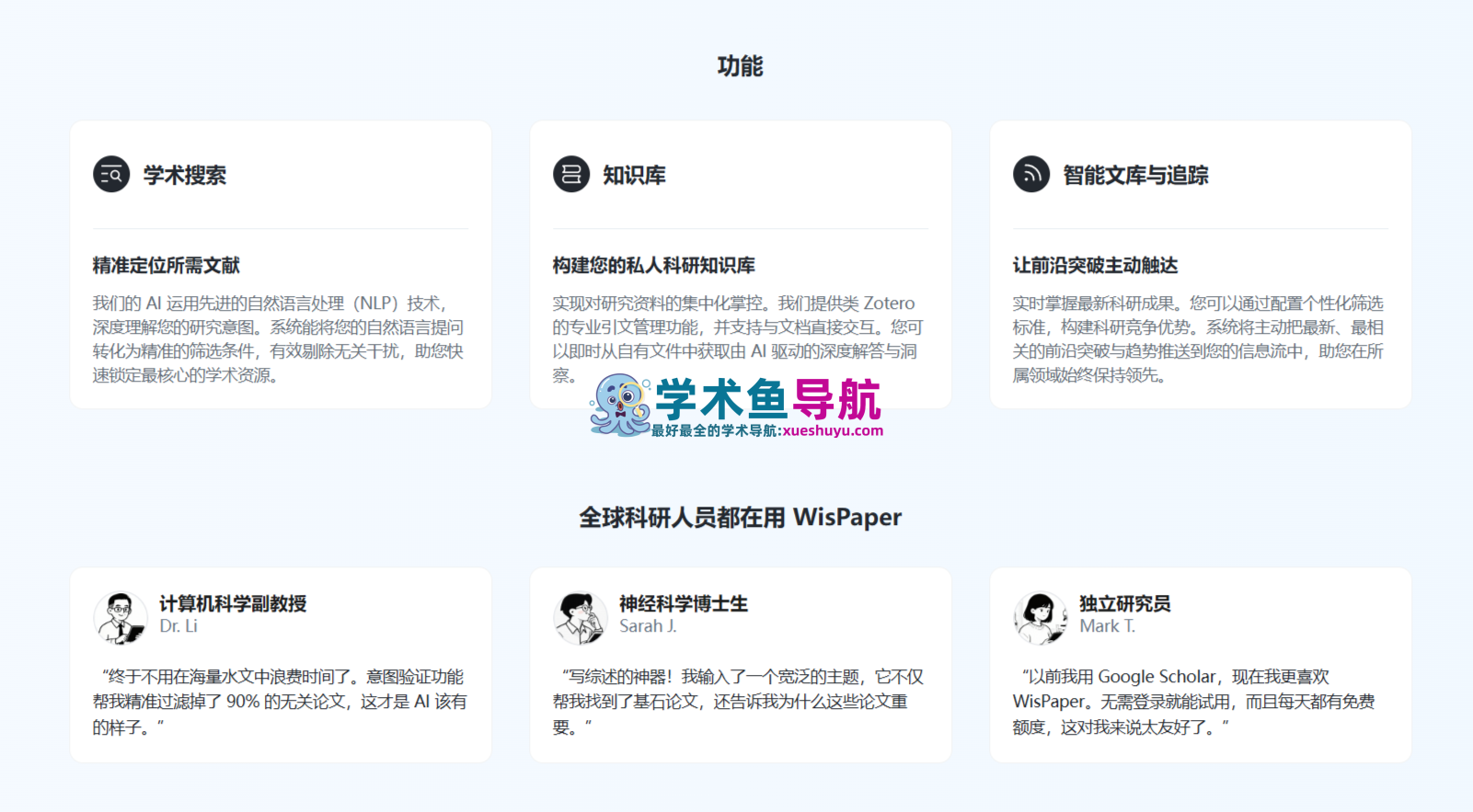Click the 让前沿突破主动触达 subheading
Viewport: 1473px width, 812px height.
(1095, 266)
